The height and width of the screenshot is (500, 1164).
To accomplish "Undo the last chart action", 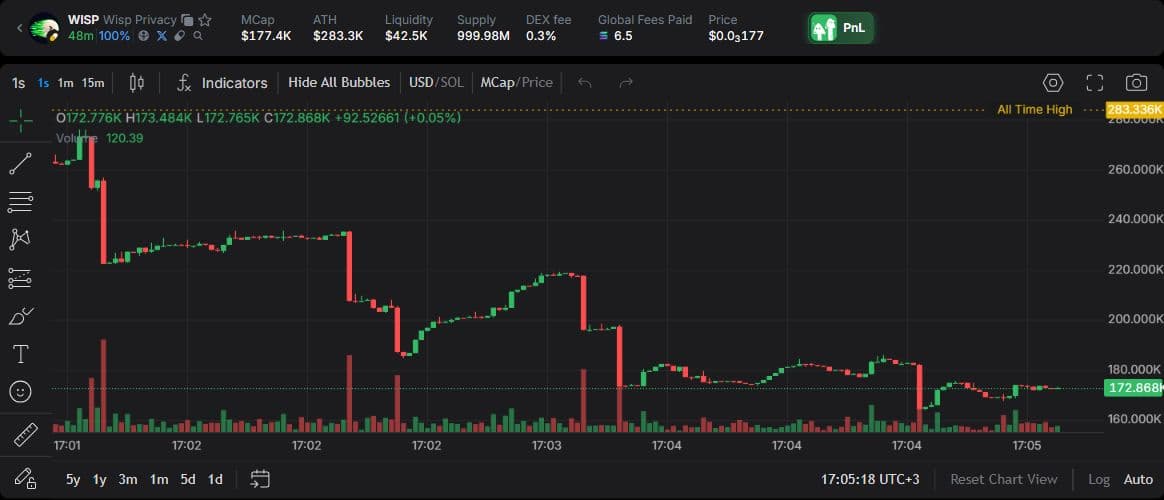I will [585, 82].
